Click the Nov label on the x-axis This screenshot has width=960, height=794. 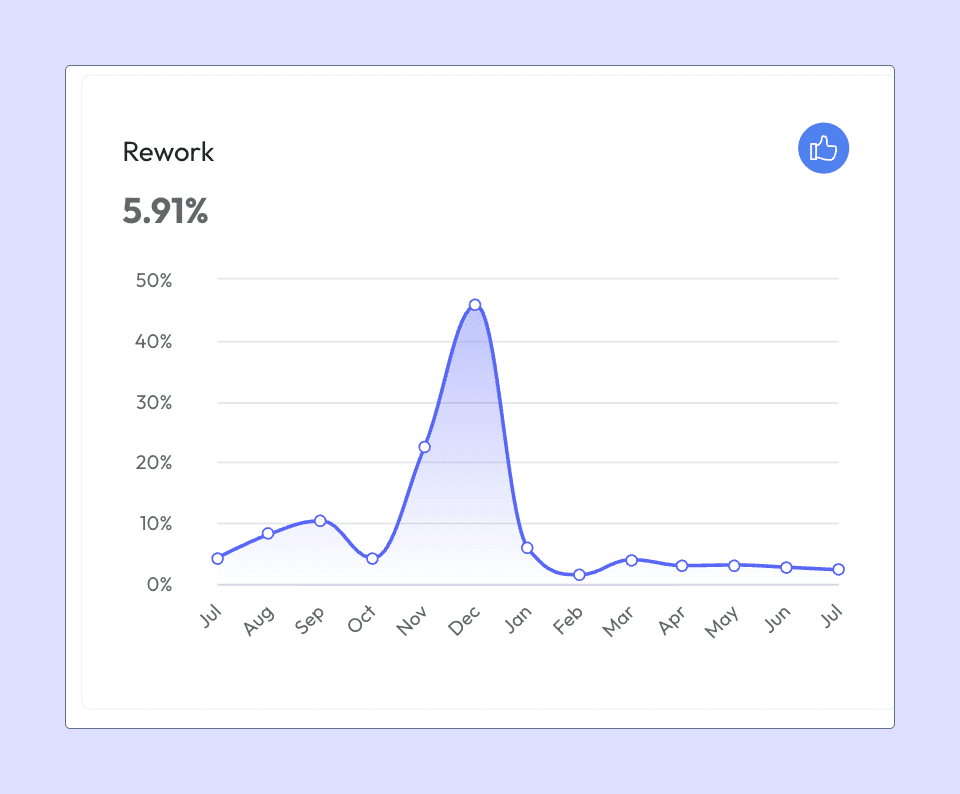[x=411, y=621]
